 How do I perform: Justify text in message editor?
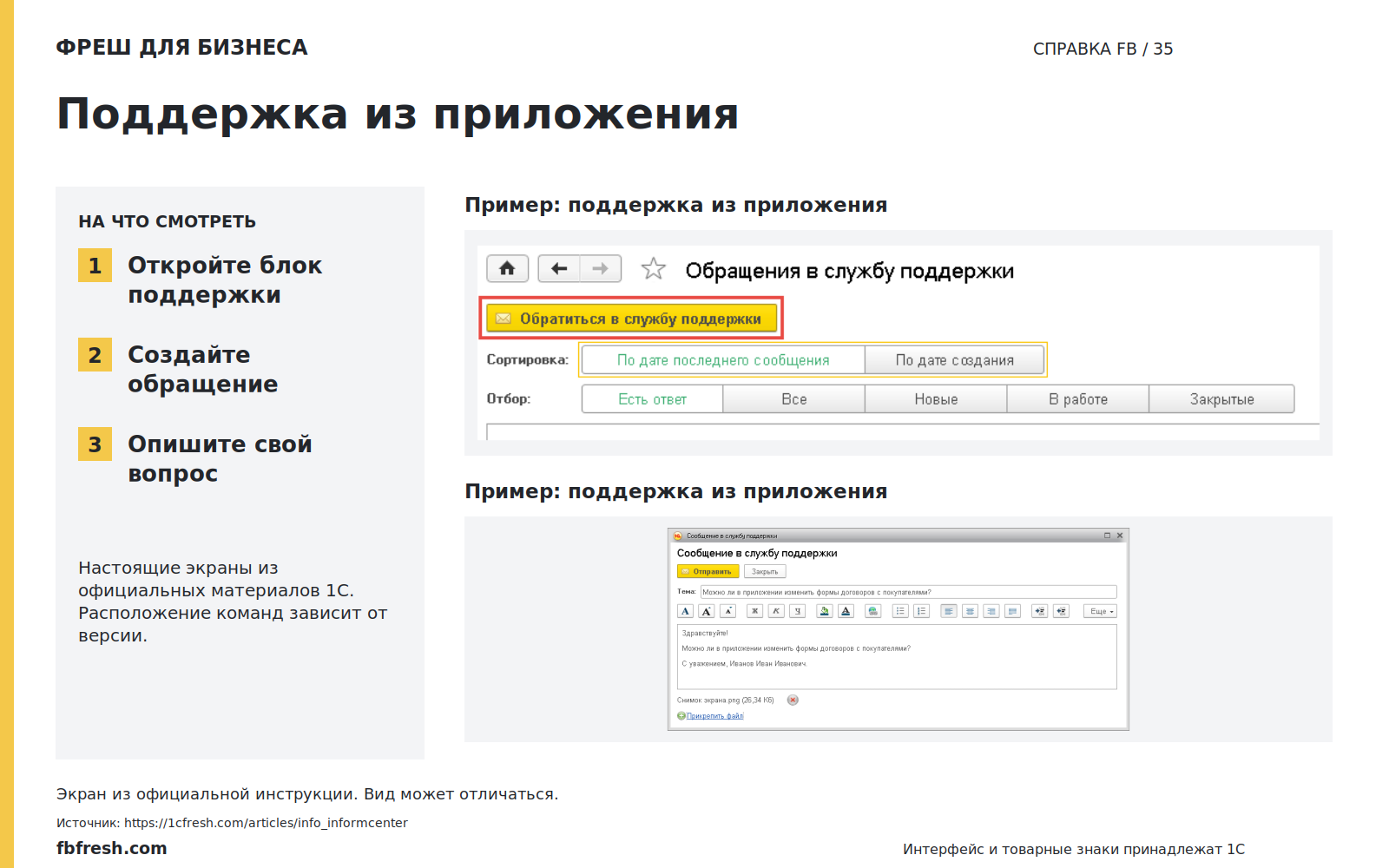point(1012,611)
